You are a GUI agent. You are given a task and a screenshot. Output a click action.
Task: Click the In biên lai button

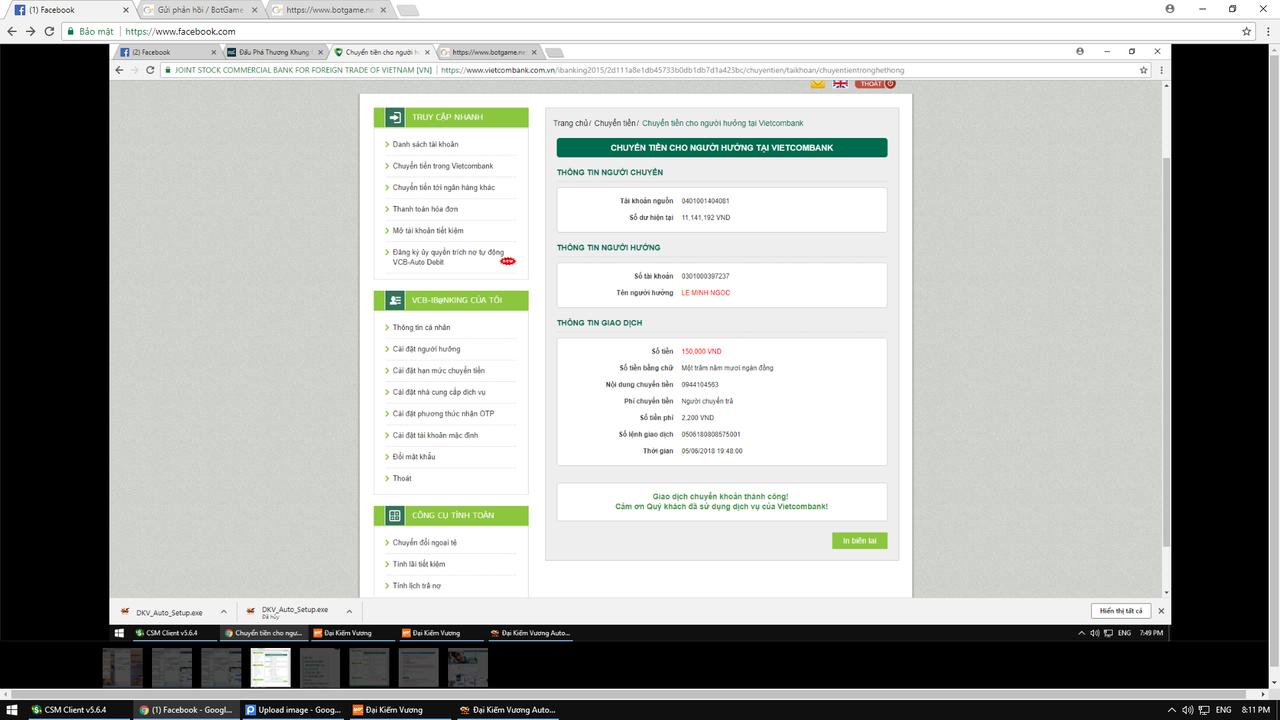(x=859, y=541)
